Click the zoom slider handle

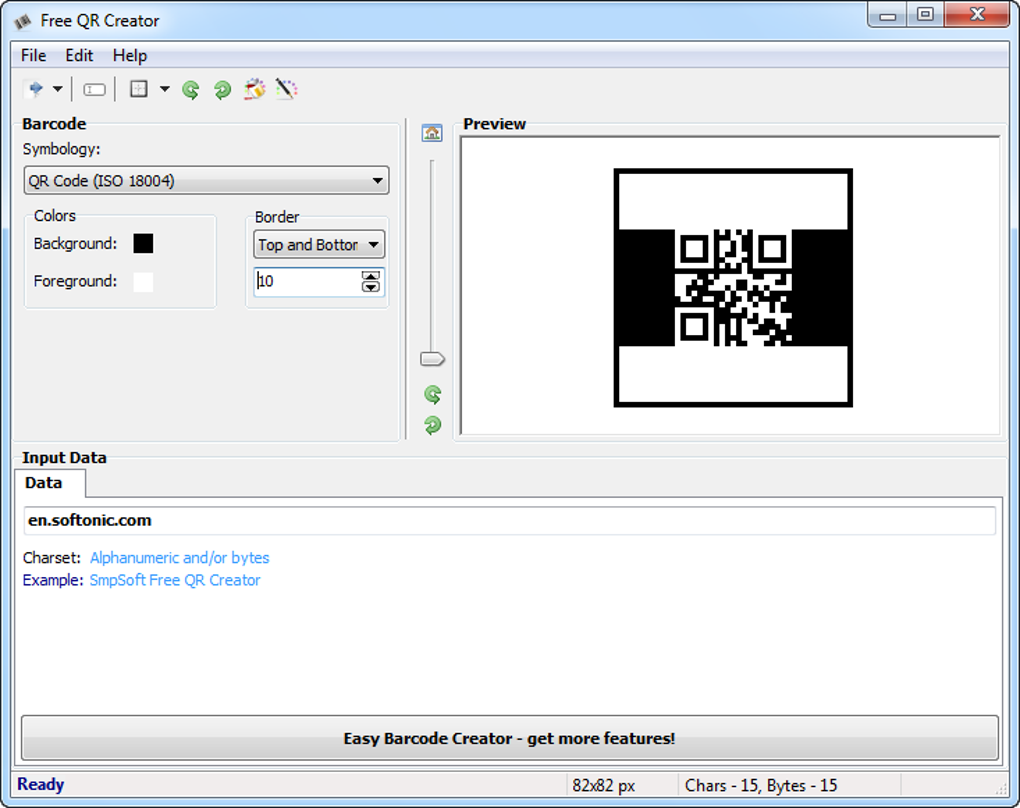[433, 359]
